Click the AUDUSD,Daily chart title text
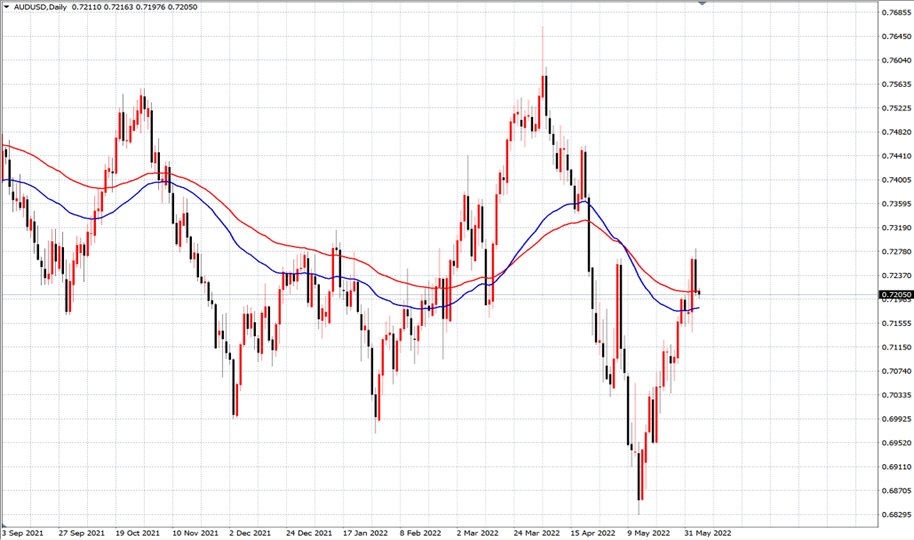The image size is (914, 540). [x=40, y=7]
